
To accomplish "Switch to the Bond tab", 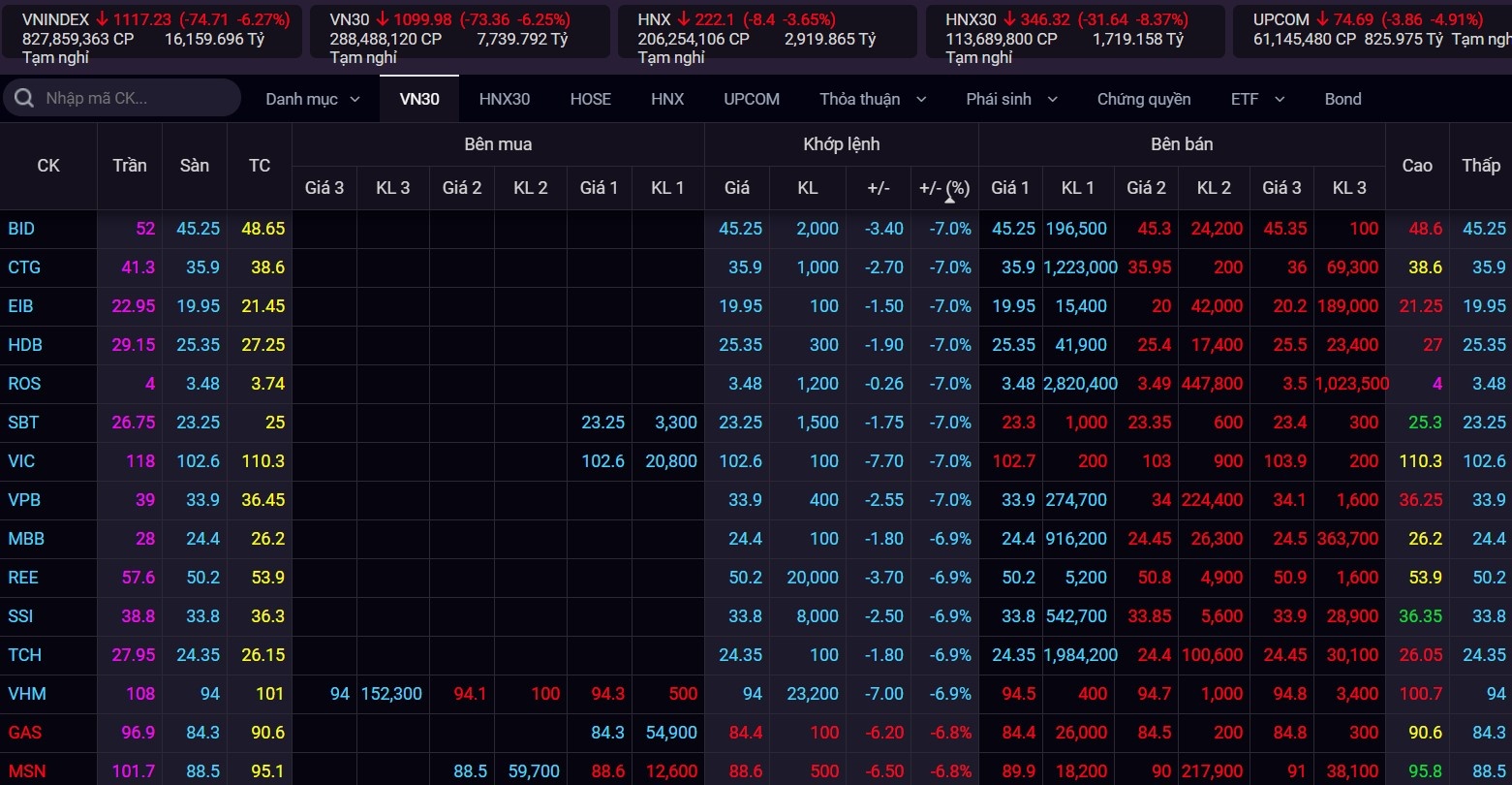I will click(x=1342, y=99).
